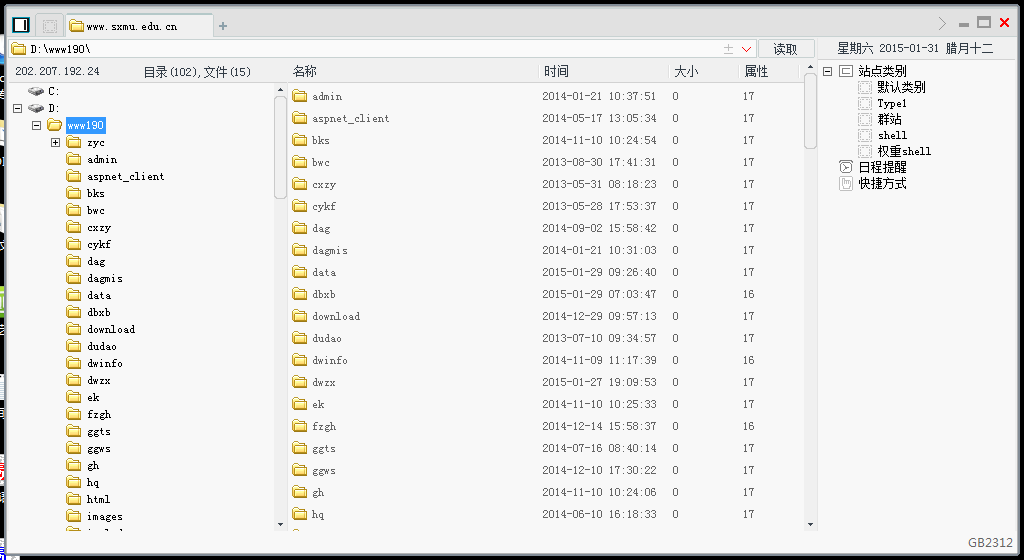Viewport: 1024px width, 560px height.
Task: Collapse the www190 folder node
Action: [x=37, y=125]
